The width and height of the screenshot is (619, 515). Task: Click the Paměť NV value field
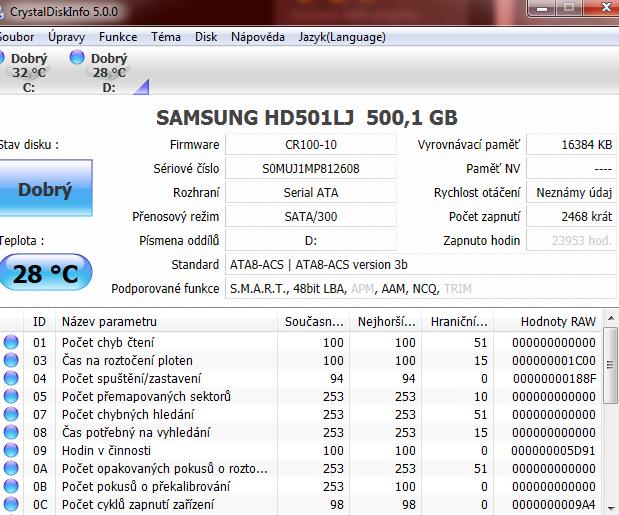(x=572, y=169)
